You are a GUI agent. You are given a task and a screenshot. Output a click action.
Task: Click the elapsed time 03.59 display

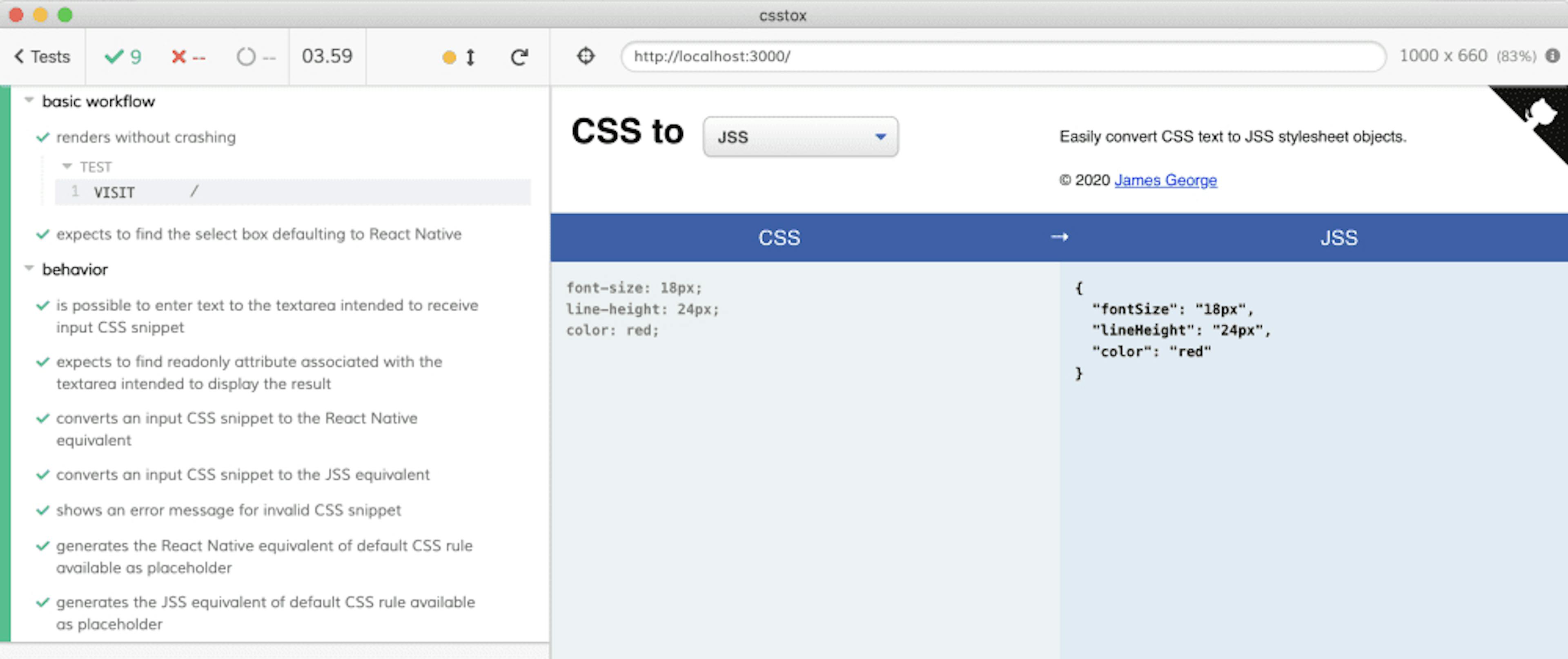(327, 56)
